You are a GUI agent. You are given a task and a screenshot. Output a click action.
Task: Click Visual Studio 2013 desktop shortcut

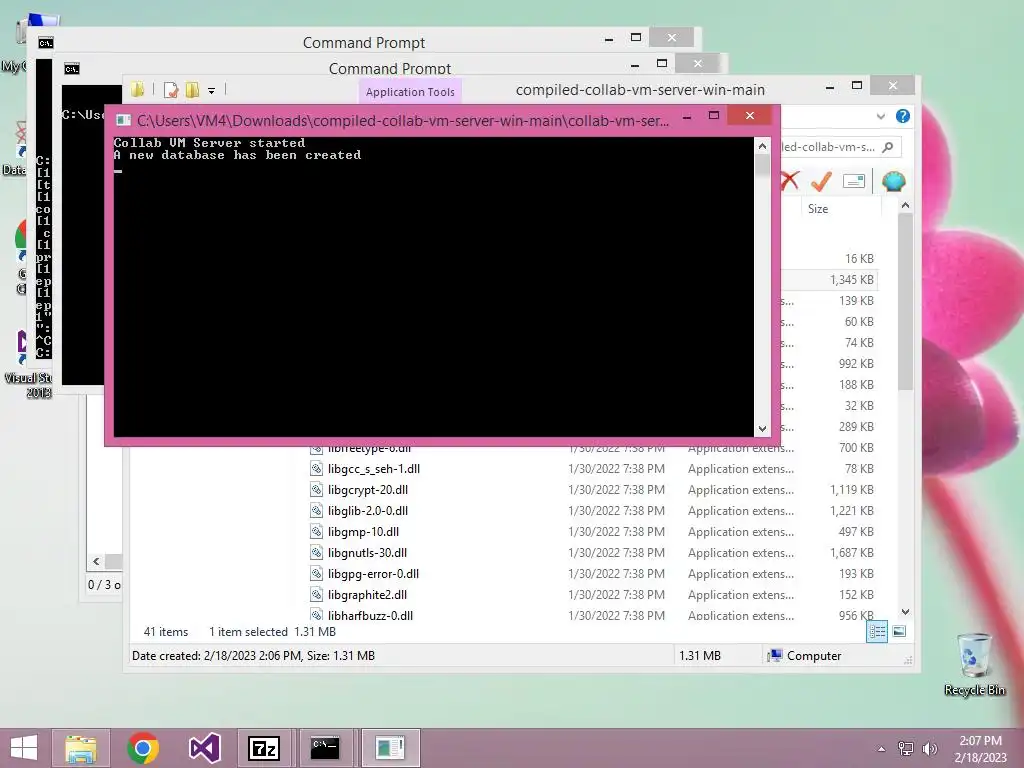point(27,363)
